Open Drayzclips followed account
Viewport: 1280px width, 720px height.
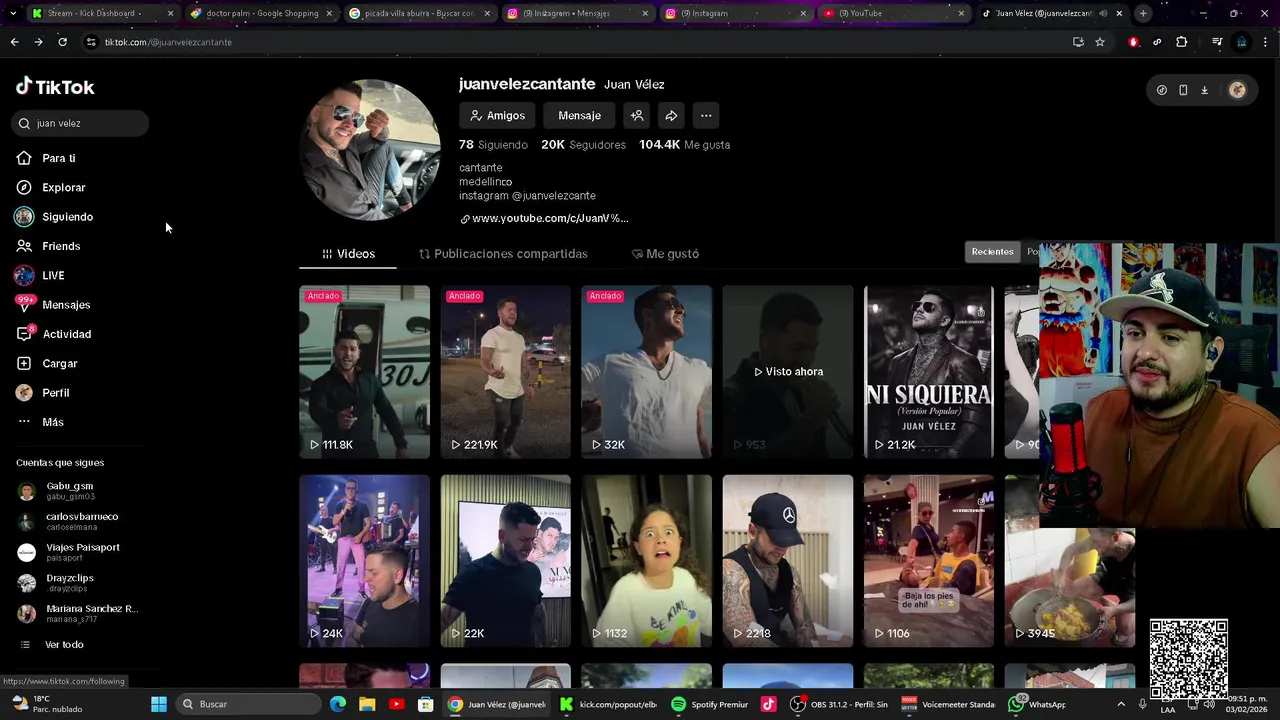pyautogui.click(x=70, y=583)
